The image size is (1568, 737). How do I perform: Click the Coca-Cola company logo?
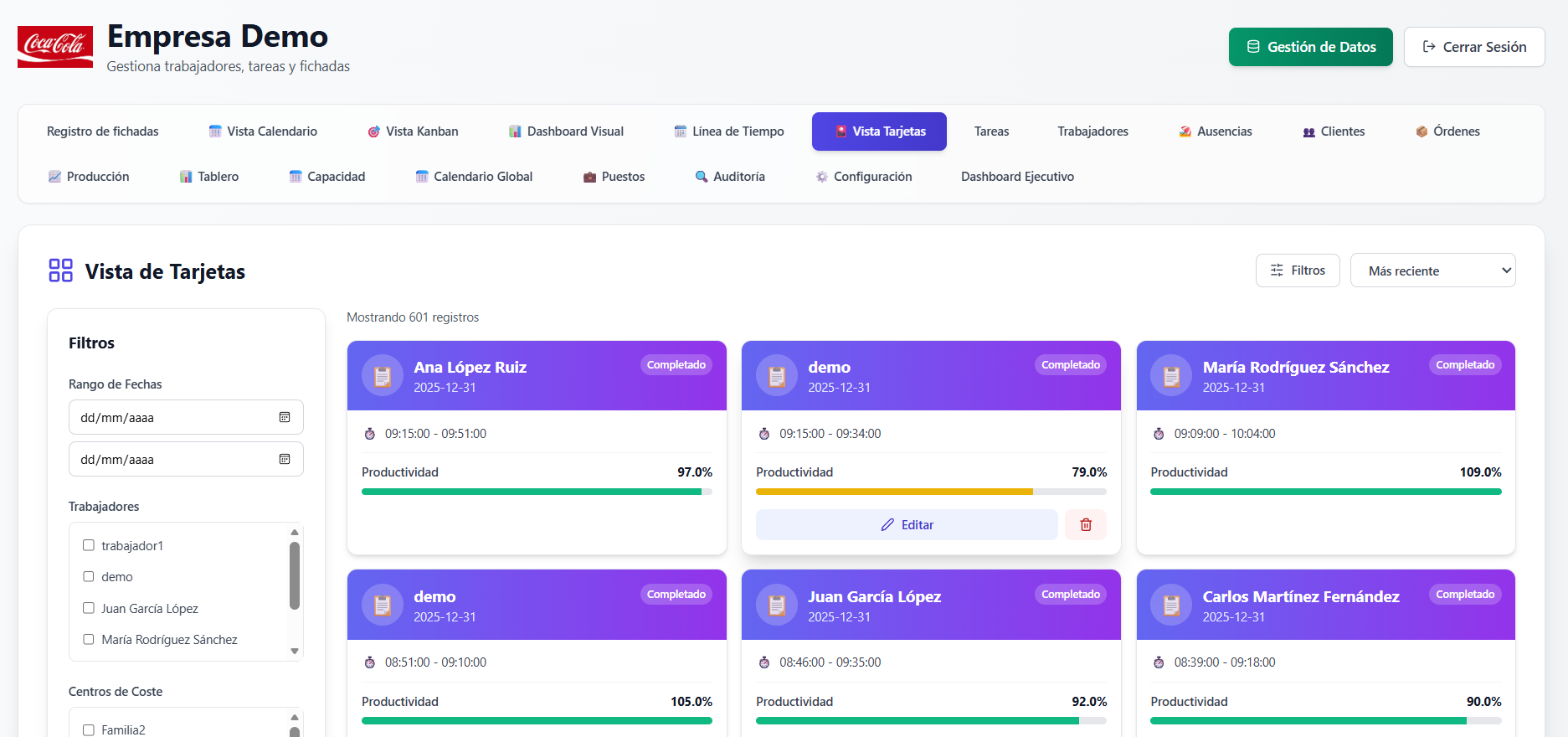click(55, 47)
